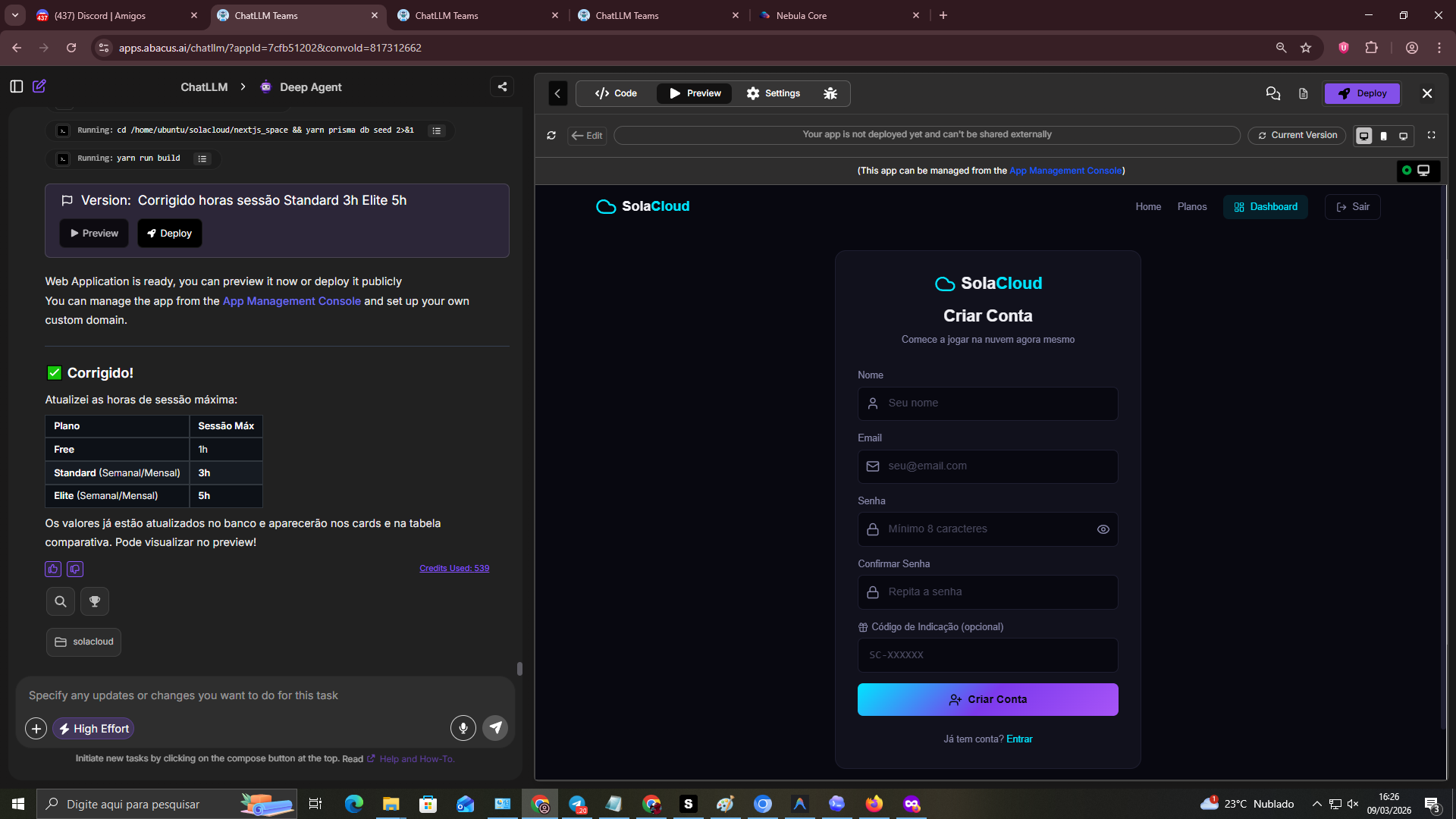Enter fullscreen preview mode
The image size is (1456, 819).
coord(1432,135)
